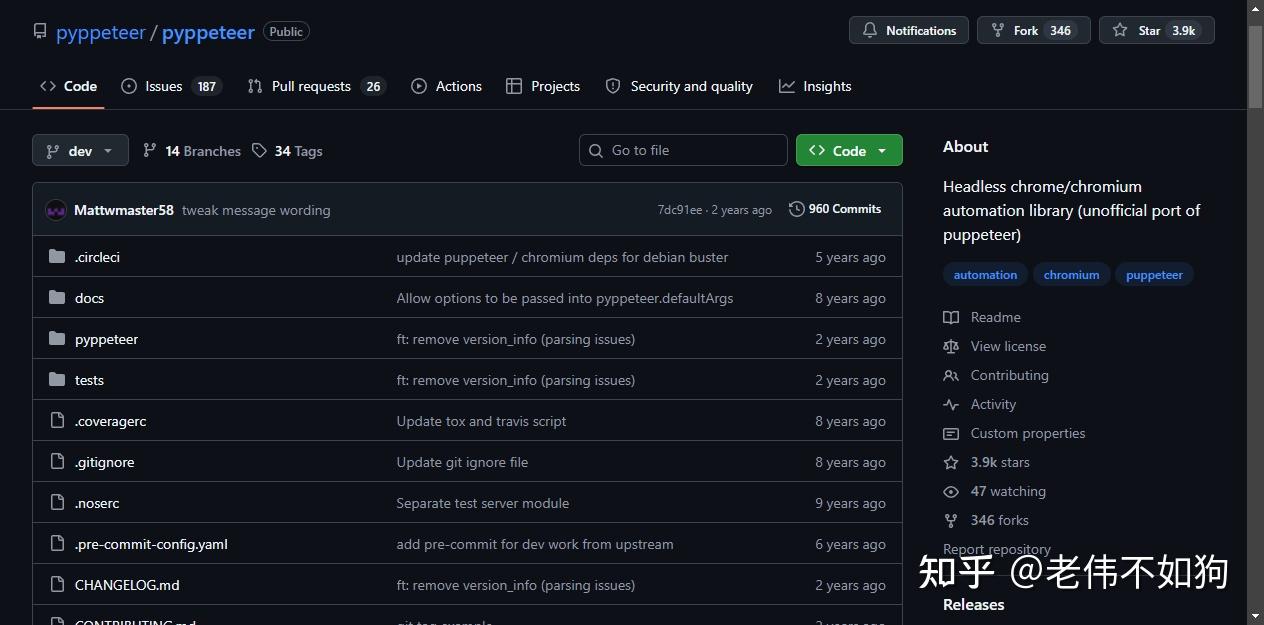Open the CHANGELOG.md file link
Image resolution: width=1264 pixels, height=625 pixels.
tap(127, 585)
